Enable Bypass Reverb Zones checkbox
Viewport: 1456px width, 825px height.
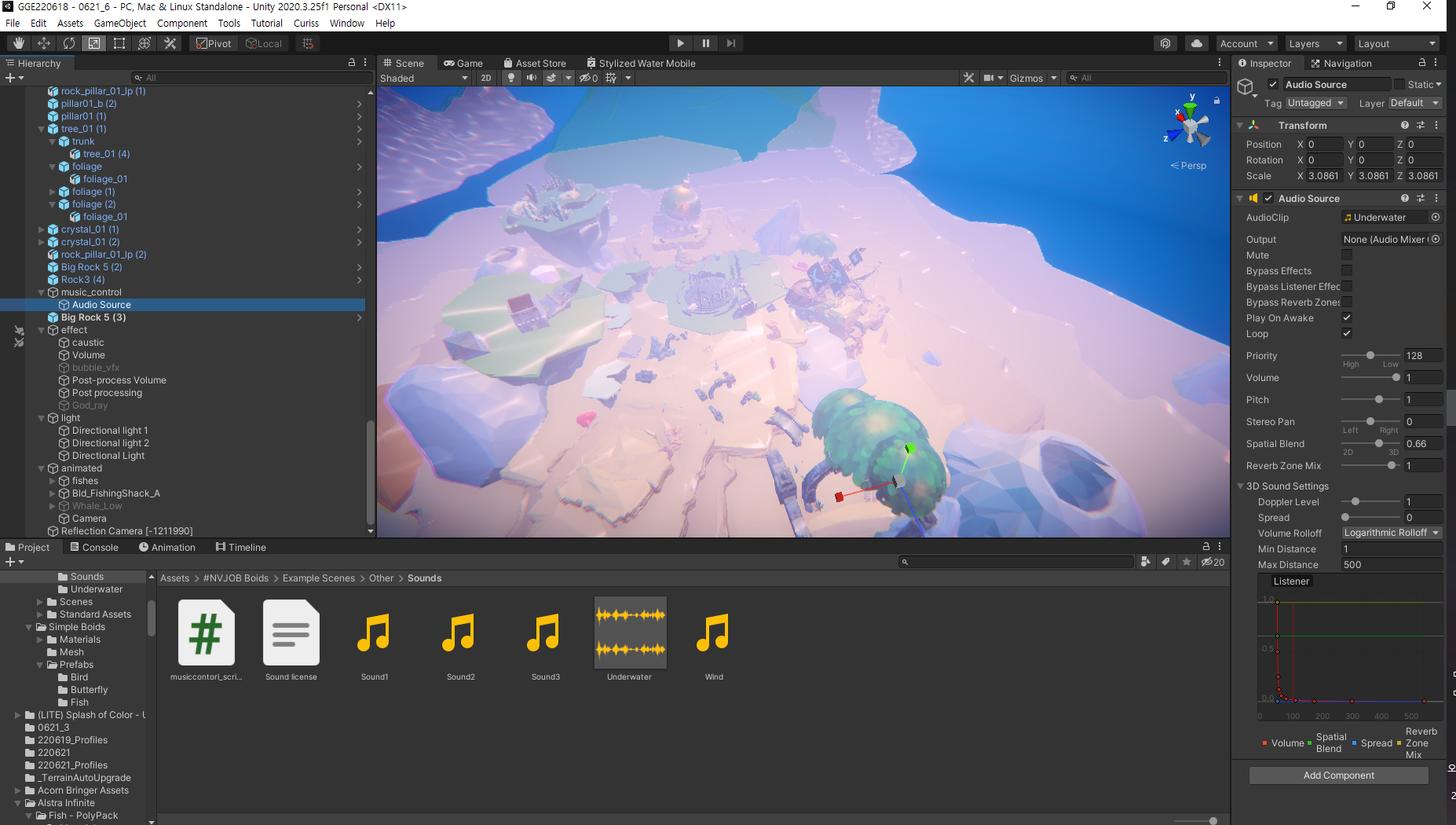[1347, 302]
